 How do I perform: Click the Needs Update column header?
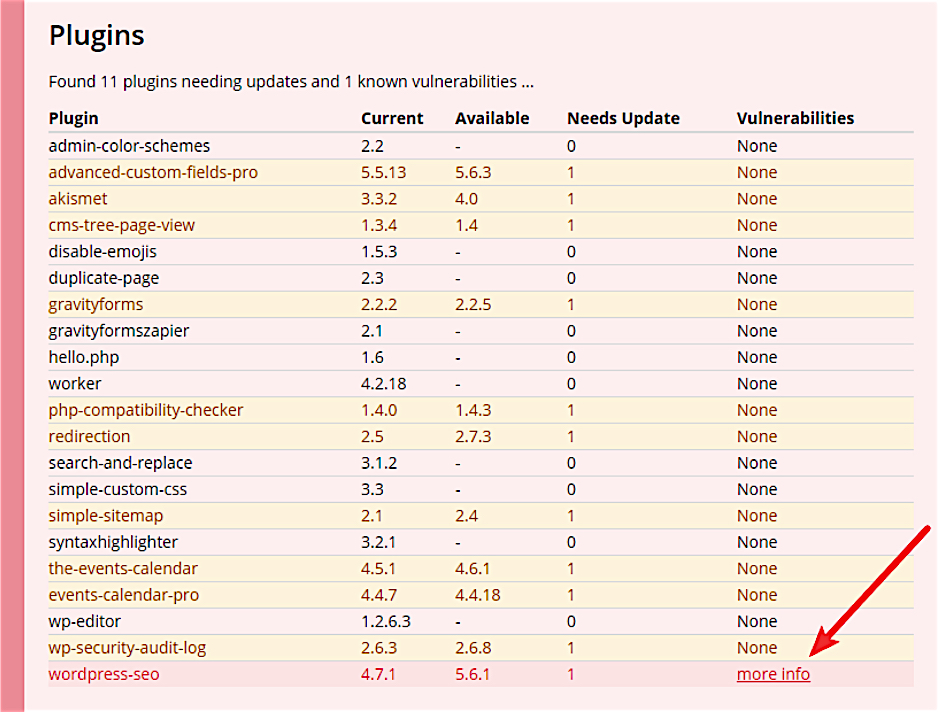tap(623, 119)
